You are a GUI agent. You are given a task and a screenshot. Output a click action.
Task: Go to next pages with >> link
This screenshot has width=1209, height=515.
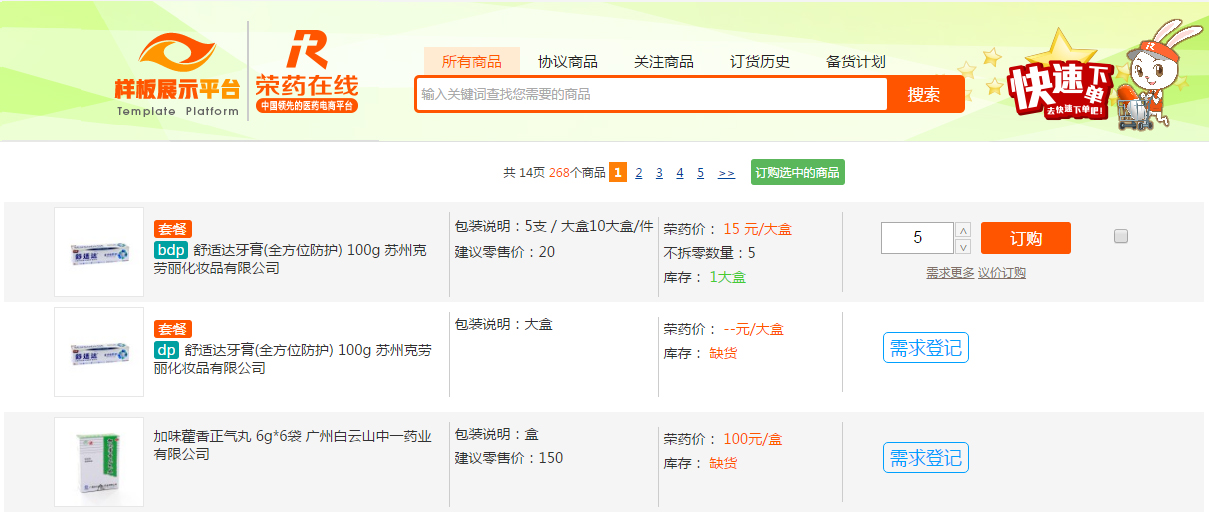point(726,173)
